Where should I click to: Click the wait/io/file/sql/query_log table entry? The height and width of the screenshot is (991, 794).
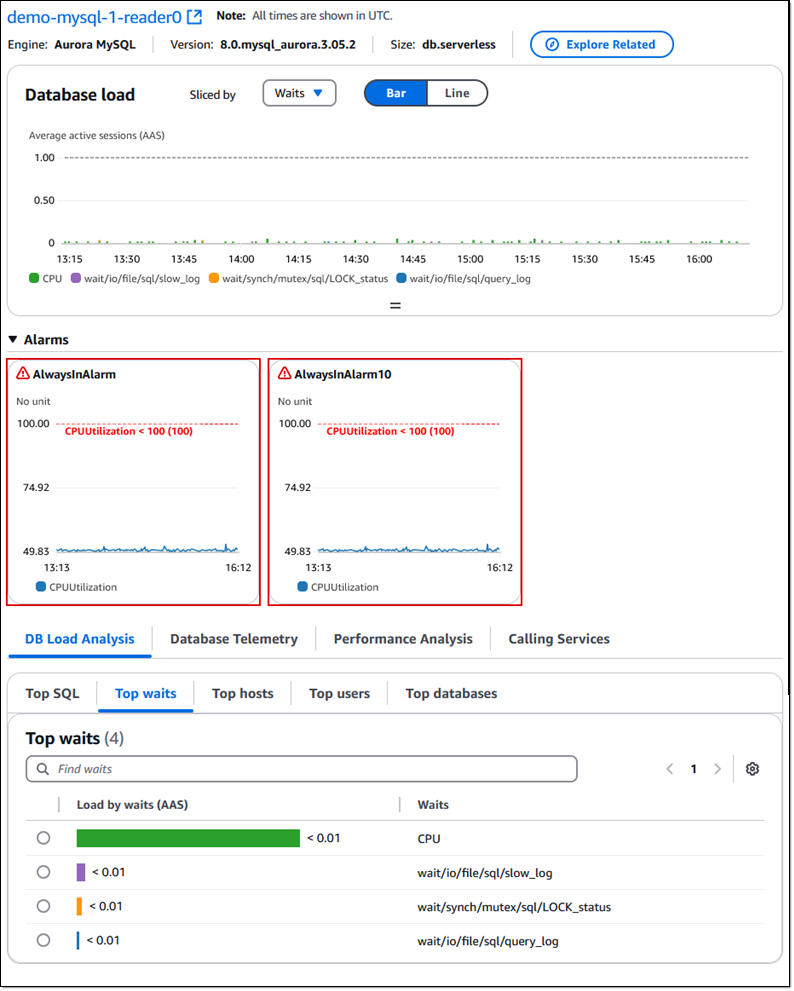[487, 941]
